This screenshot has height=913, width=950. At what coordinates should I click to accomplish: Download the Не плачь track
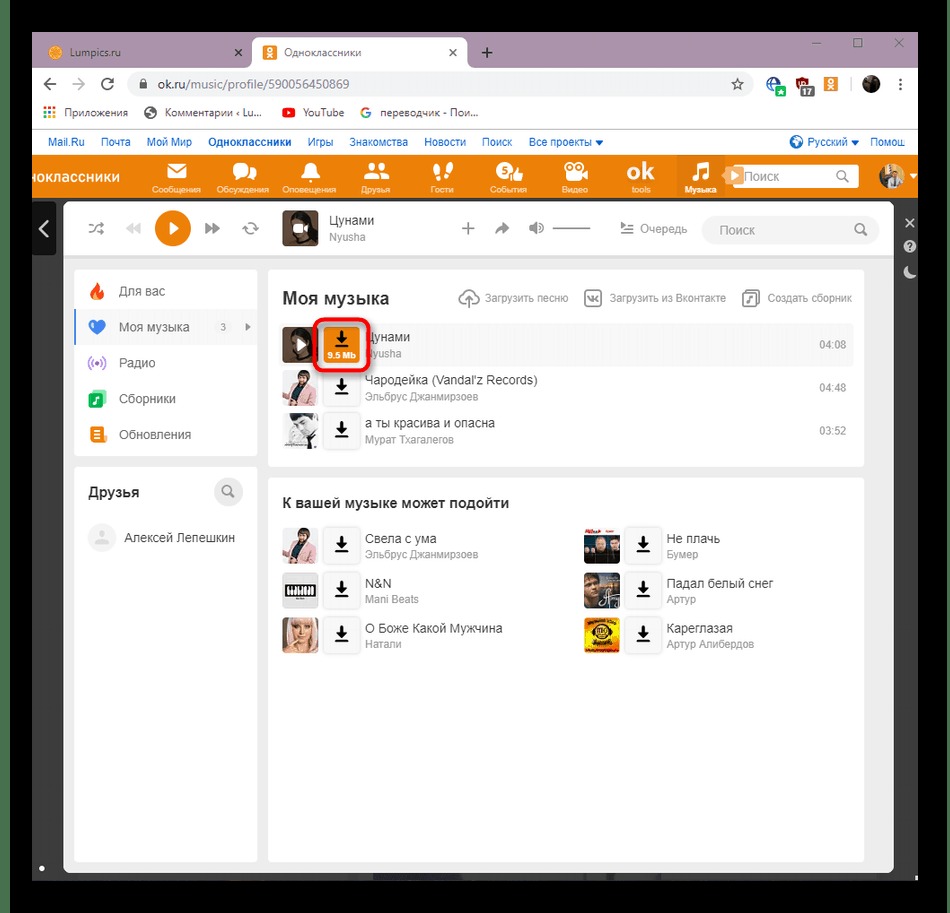[643, 545]
